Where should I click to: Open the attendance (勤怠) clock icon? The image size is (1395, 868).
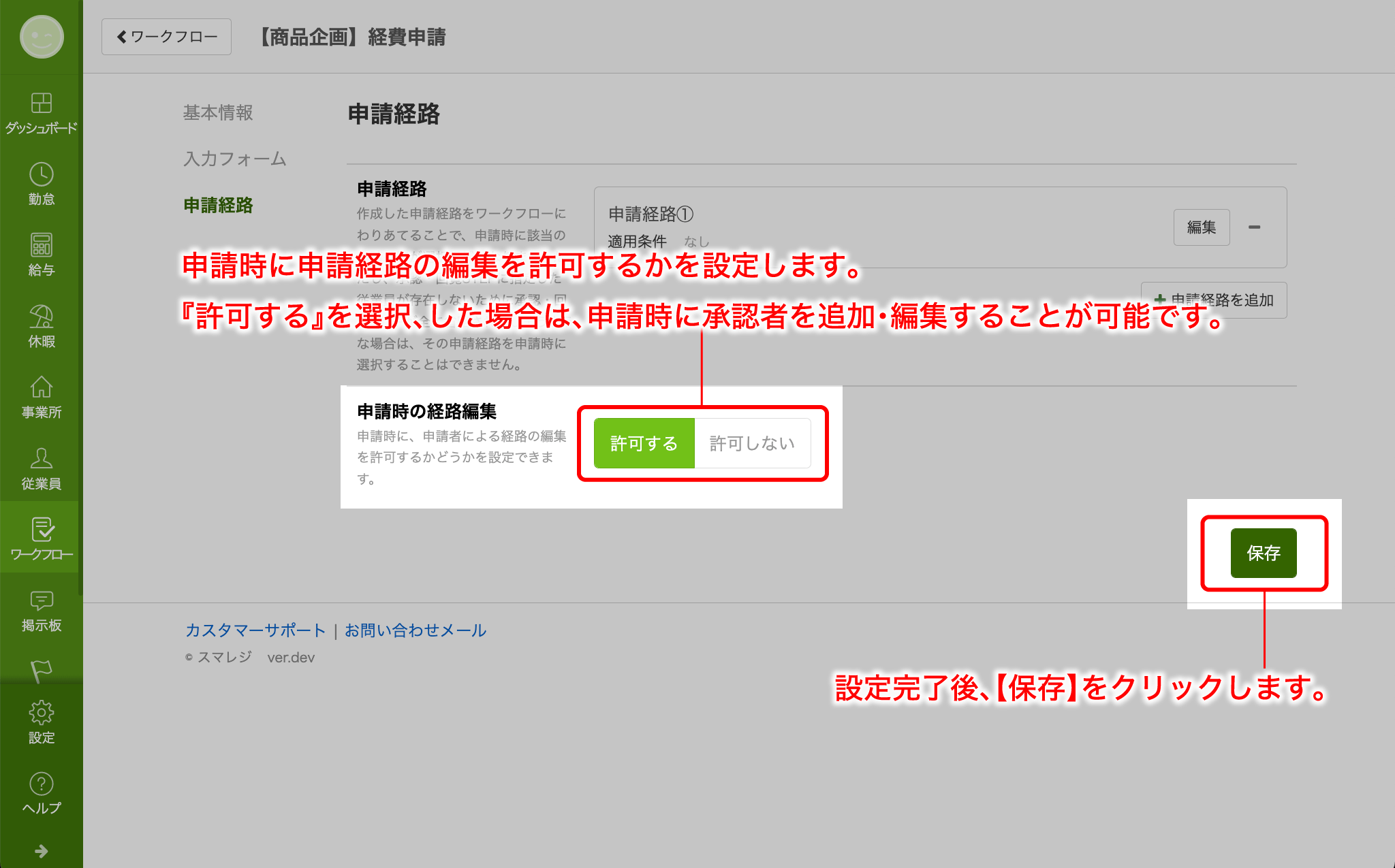(x=41, y=184)
